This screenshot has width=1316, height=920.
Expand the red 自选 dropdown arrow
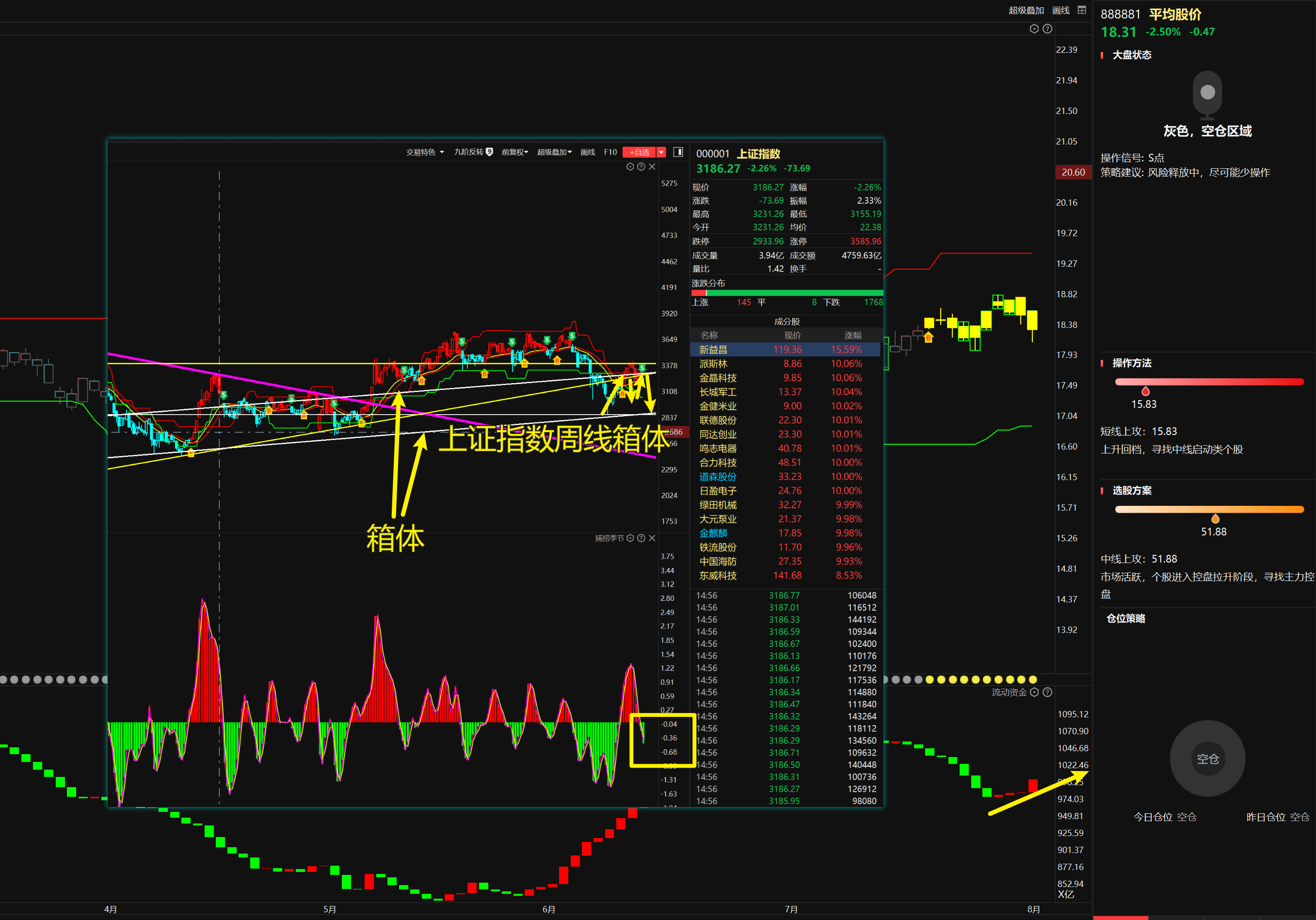(661, 152)
